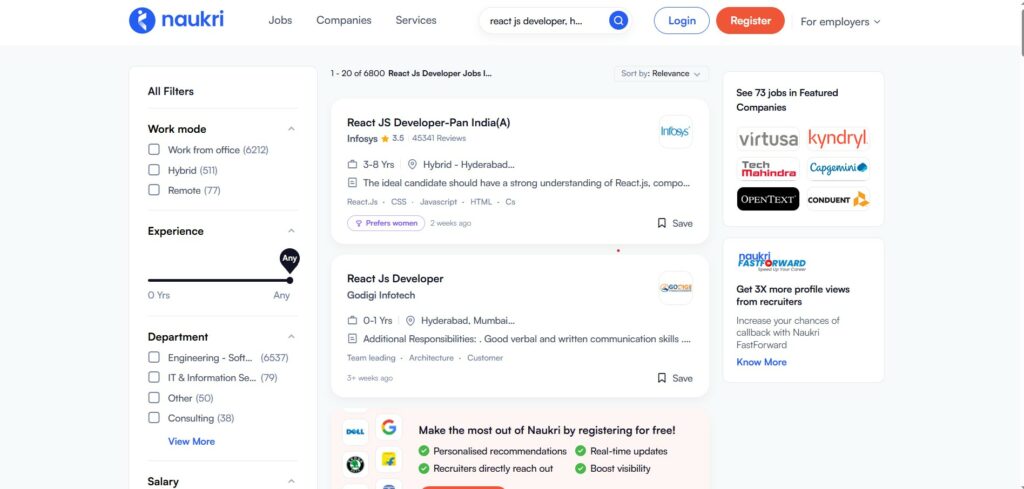1024x489 pixels.
Task: Click View More under Department
Action: pos(191,441)
